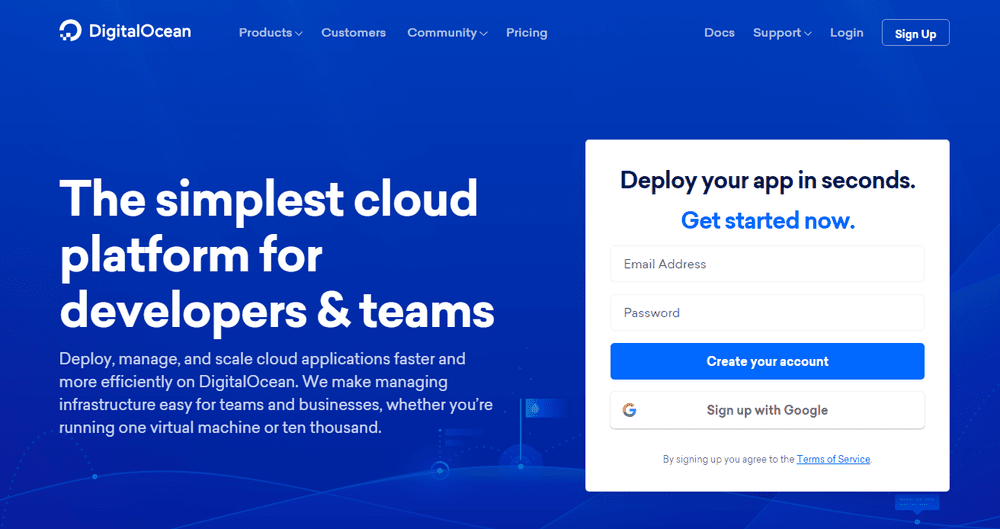Click the 'Get started now.' text
The image size is (1000, 529).
[768, 220]
